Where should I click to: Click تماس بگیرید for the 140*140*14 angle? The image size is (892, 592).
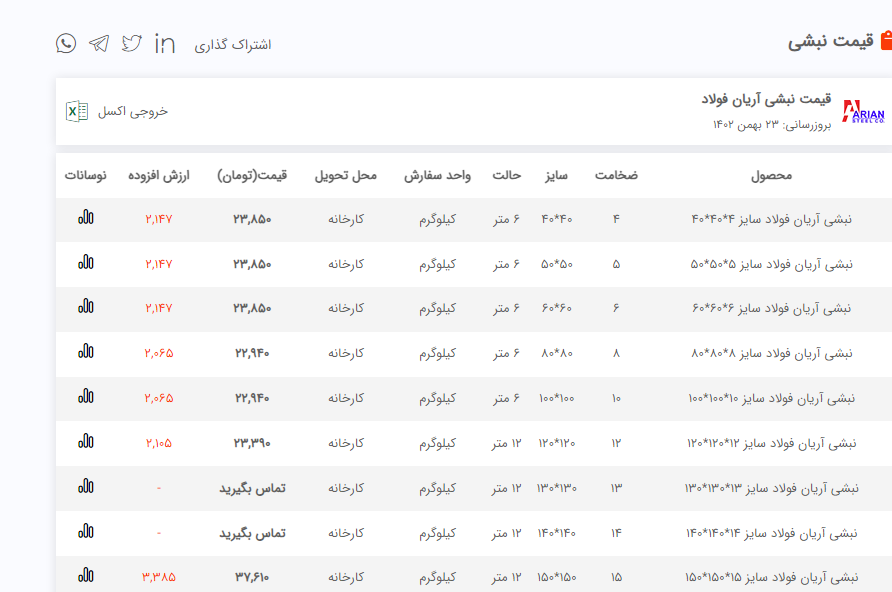coord(252,533)
